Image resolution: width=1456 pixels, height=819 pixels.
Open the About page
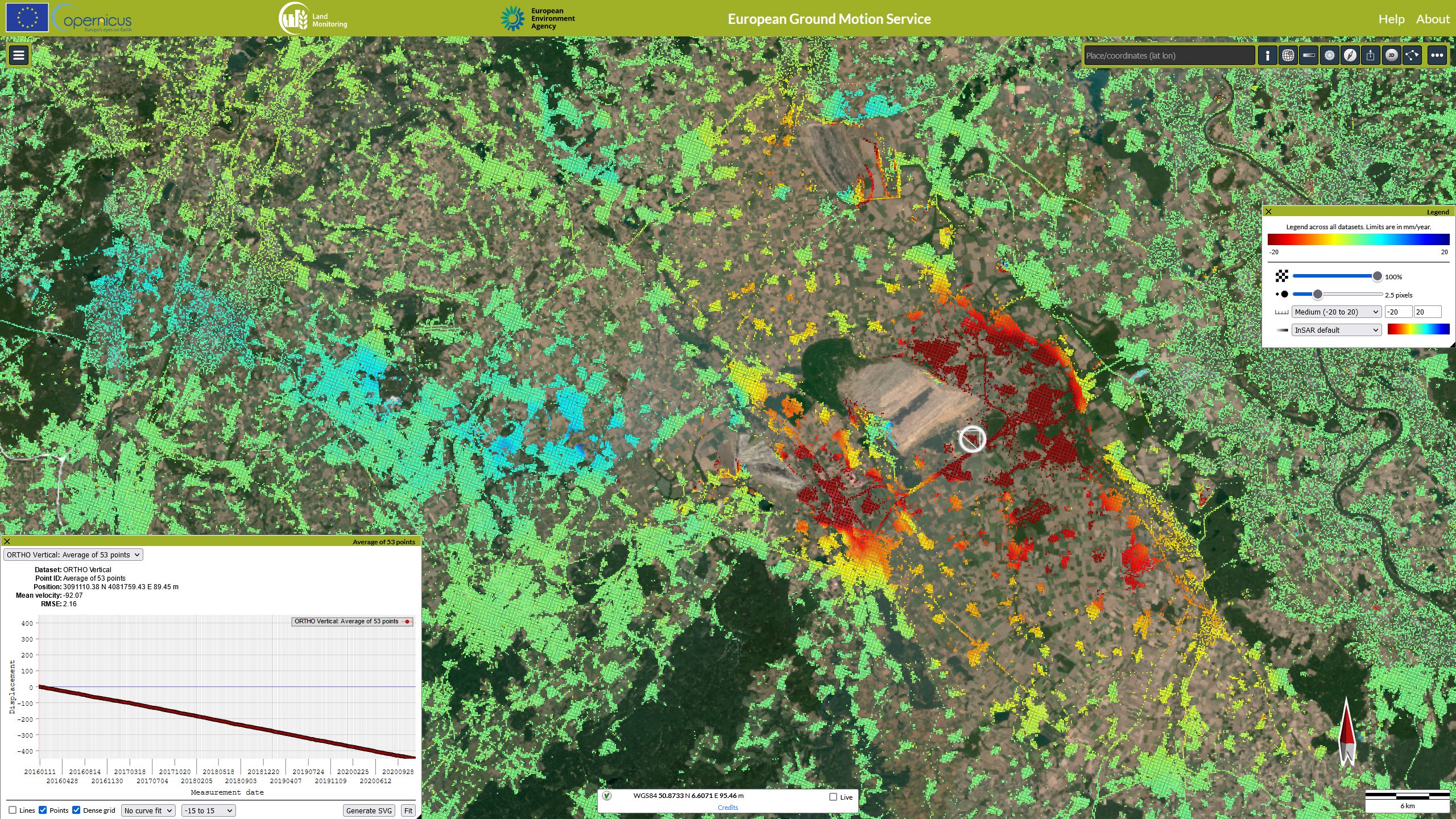coord(1433,19)
